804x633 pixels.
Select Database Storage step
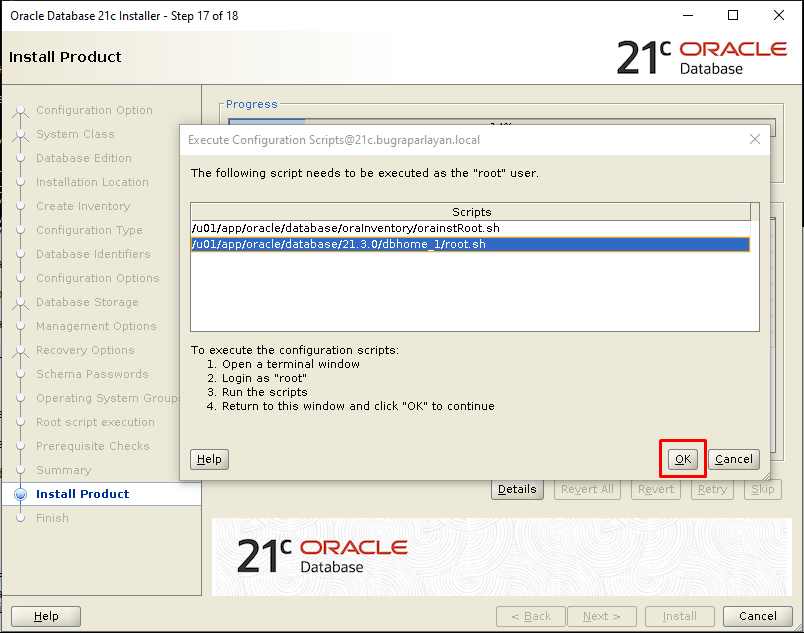(87, 302)
